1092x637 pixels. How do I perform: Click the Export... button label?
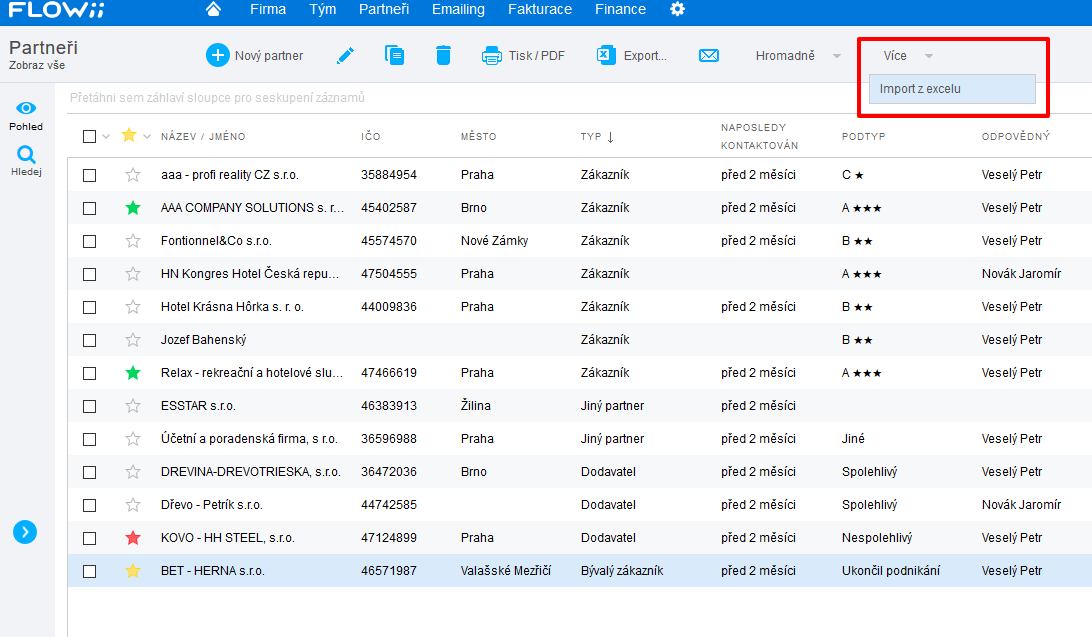pyautogui.click(x=645, y=56)
